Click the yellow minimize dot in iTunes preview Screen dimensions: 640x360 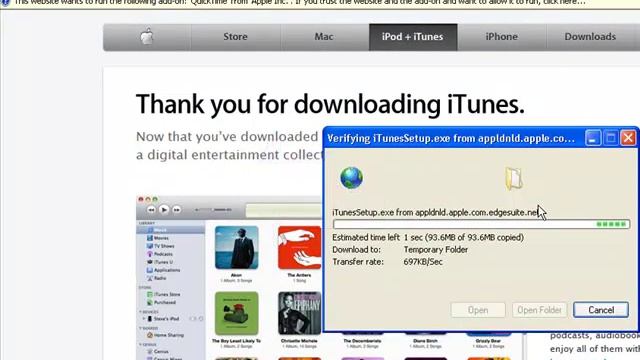pyautogui.click(x=148, y=200)
